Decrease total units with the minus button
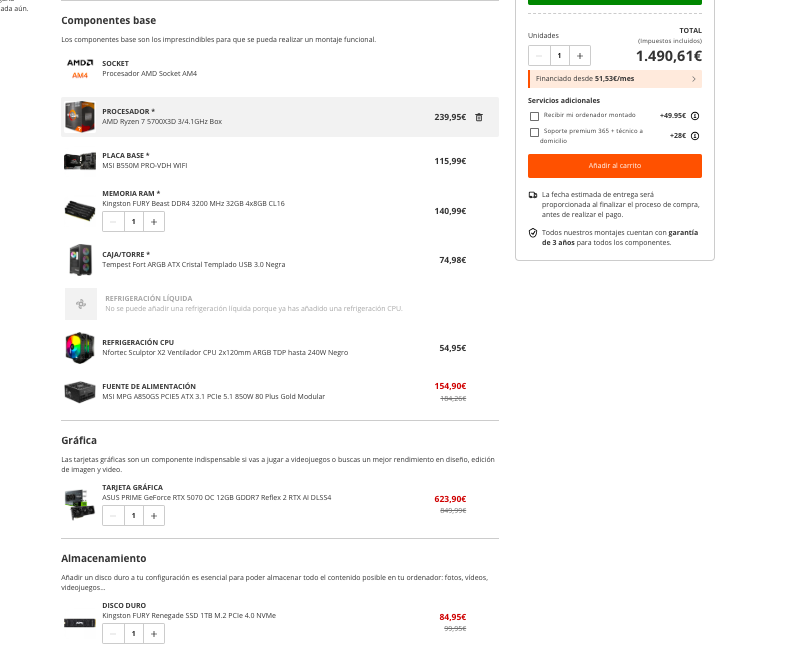792x651 pixels. click(x=539, y=56)
